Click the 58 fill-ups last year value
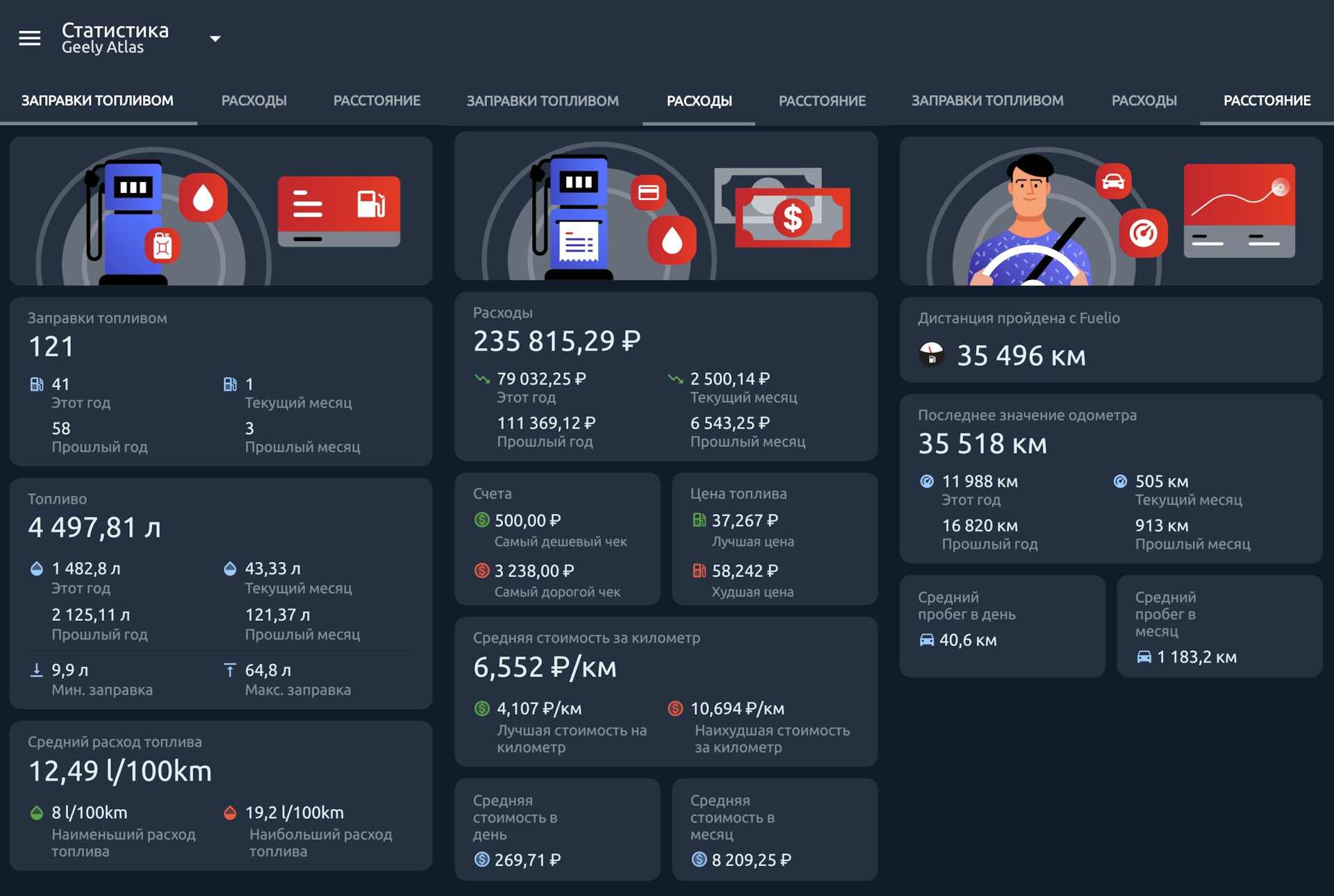This screenshot has width=1334, height=896. [x=61, y=429]
